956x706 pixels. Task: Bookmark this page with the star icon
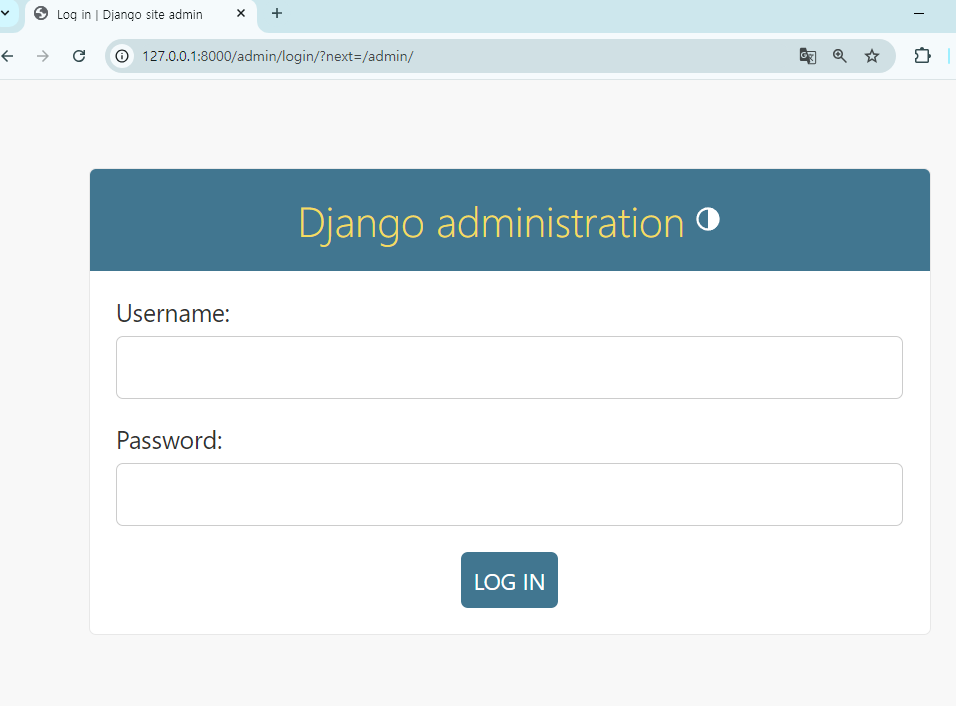click(872, 56)
